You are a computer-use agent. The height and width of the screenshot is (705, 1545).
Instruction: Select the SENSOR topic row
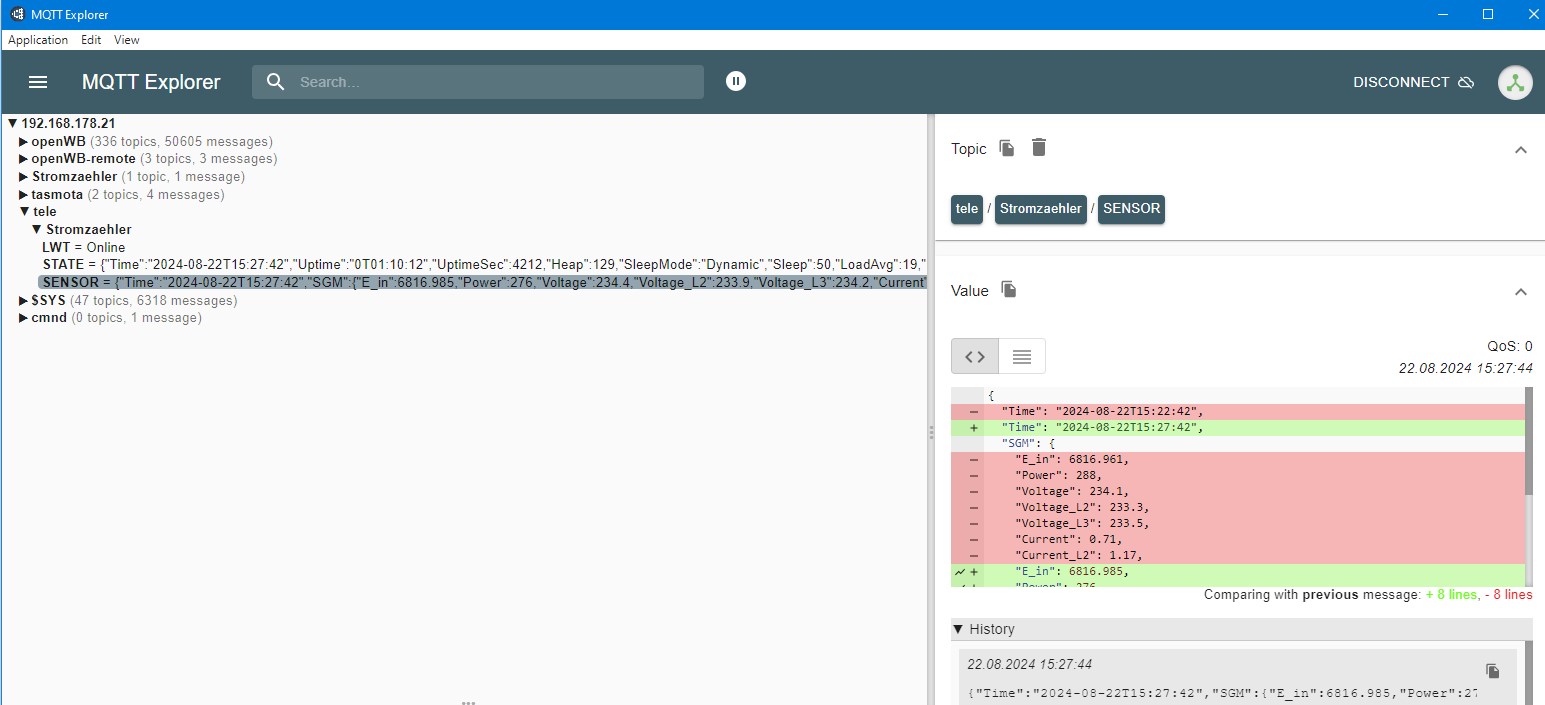coord(482,282)
